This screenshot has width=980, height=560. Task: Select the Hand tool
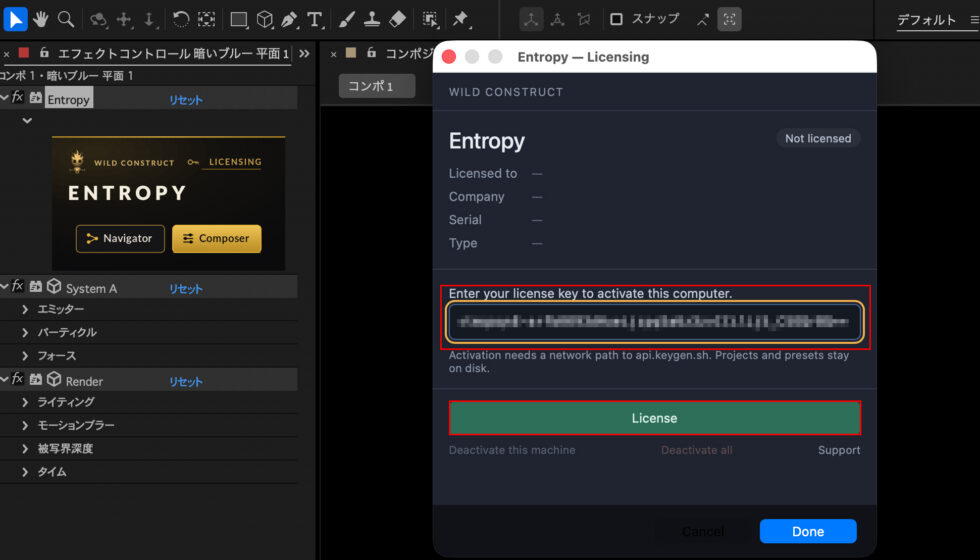pyautogui.click(x=41, y=19)
